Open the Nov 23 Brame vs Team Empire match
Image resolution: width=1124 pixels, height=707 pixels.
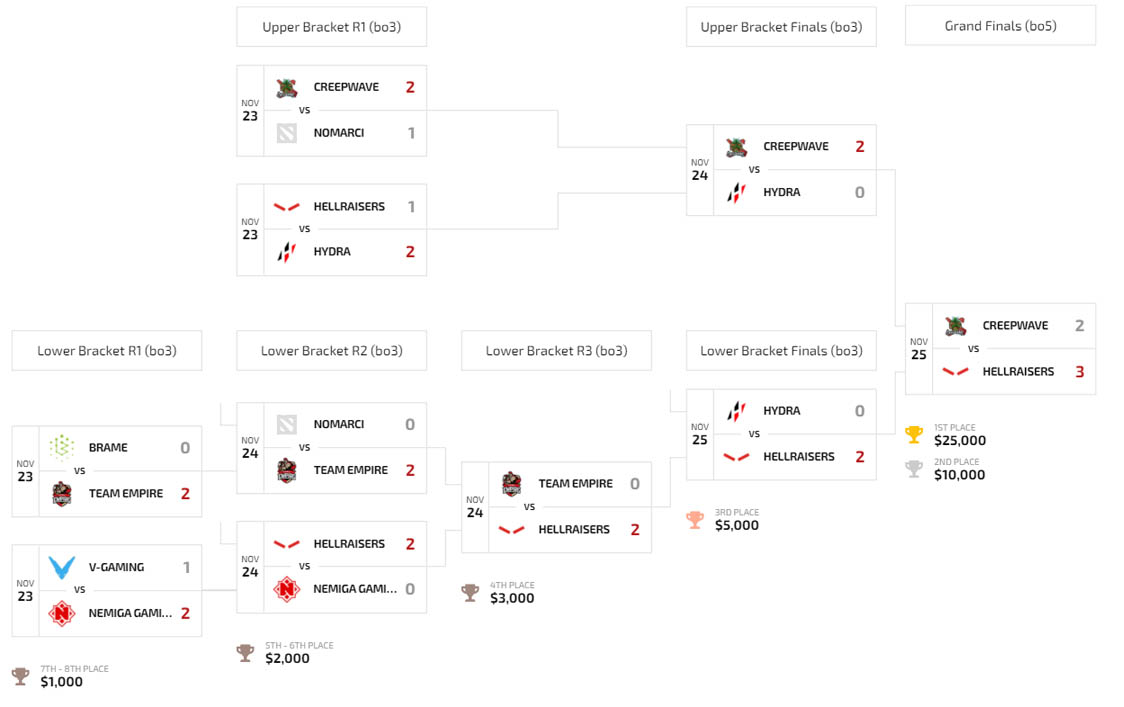tap(107, 471)
